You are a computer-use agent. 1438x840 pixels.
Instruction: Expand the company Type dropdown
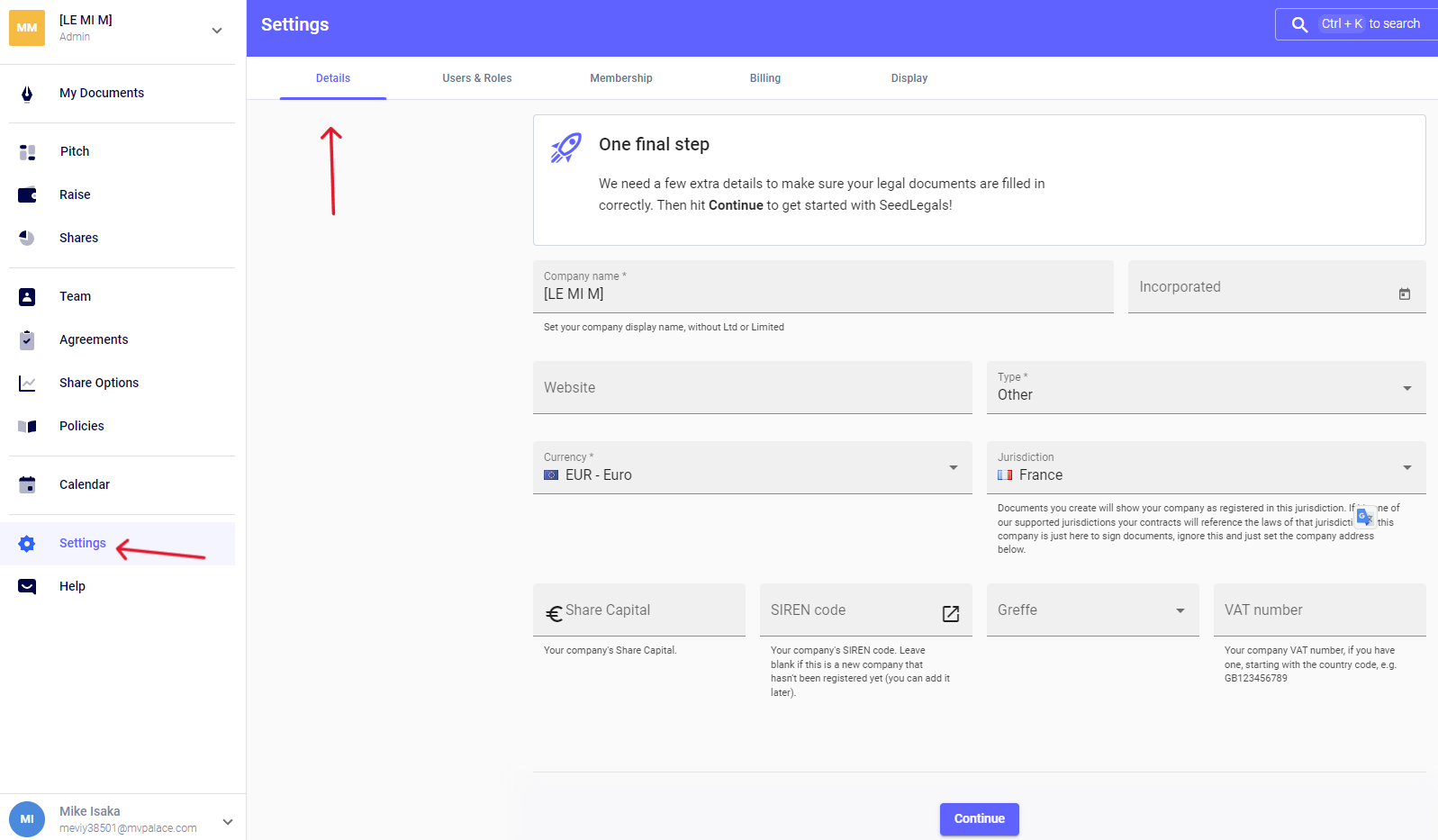[1406, 388]
